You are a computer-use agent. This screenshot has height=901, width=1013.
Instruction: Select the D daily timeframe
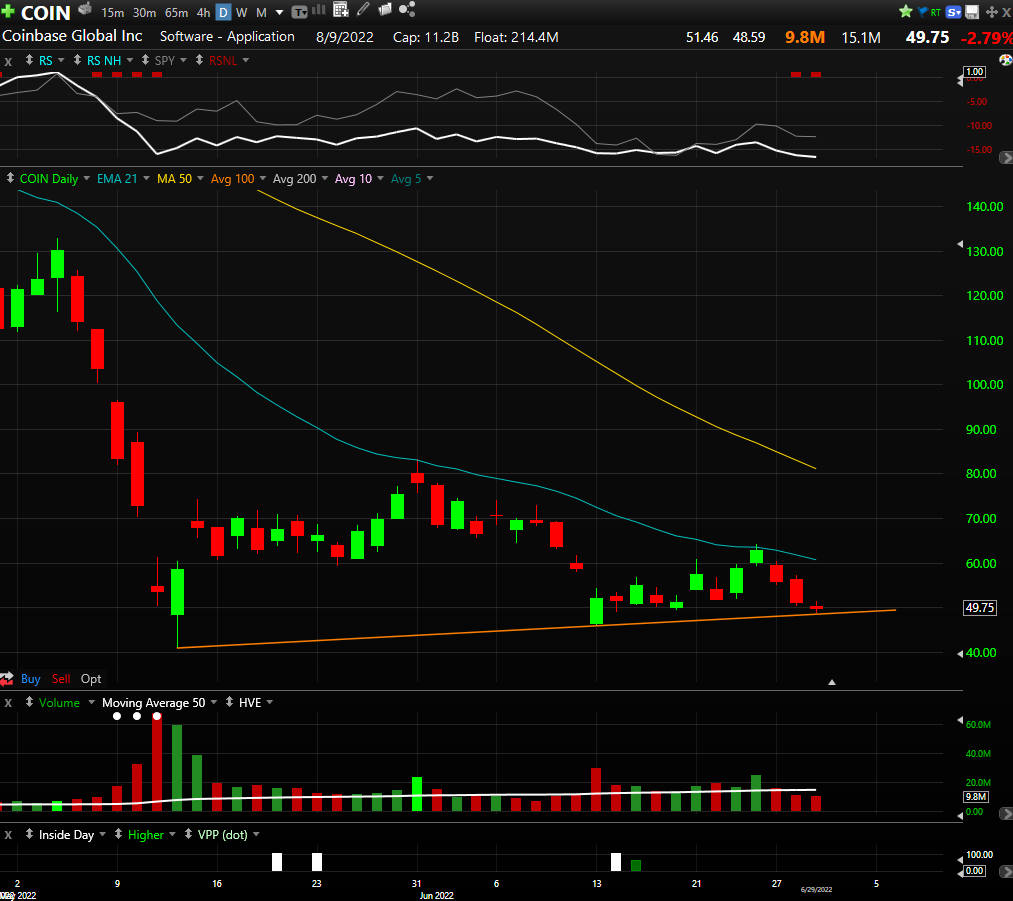(223, 12)
